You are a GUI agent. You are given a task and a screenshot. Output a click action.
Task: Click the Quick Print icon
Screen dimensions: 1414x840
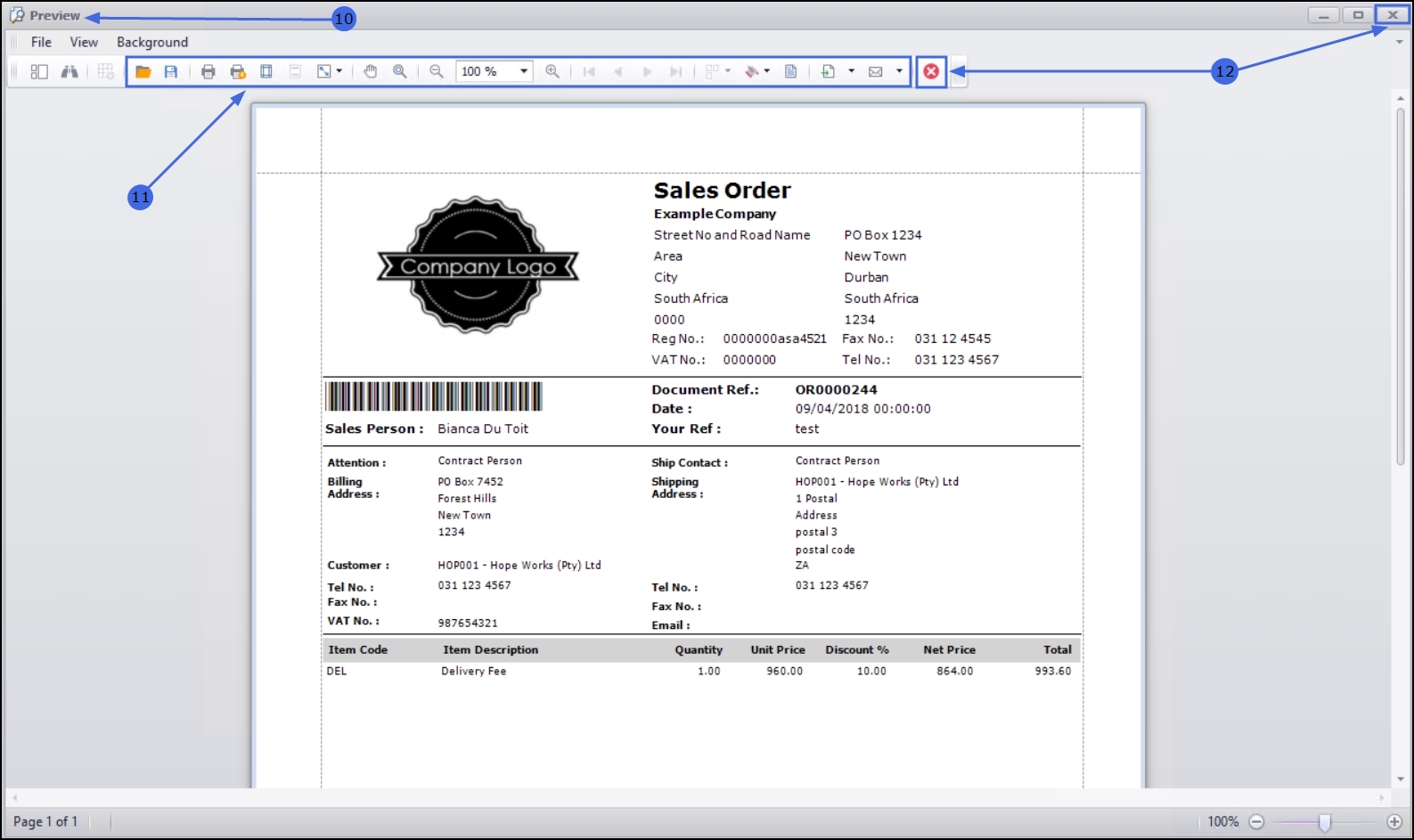coord(237,71)
